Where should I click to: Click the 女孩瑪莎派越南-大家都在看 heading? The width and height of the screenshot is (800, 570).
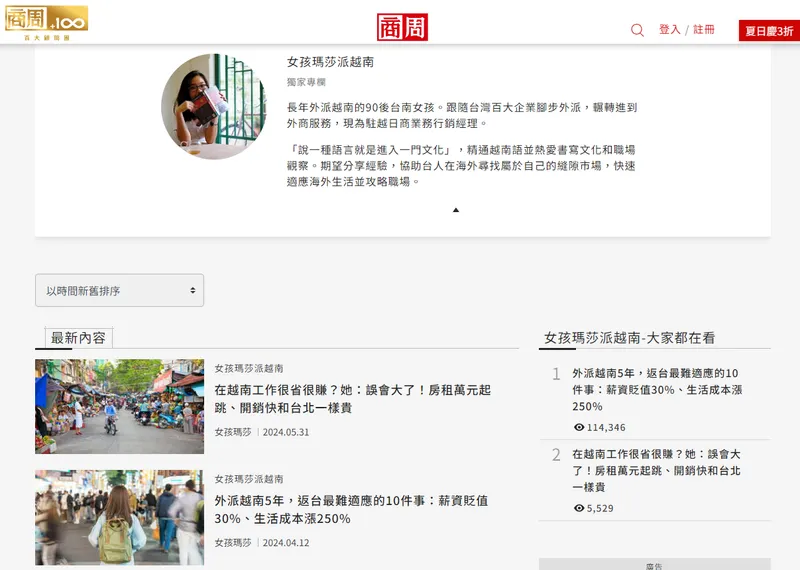point(629,338)
